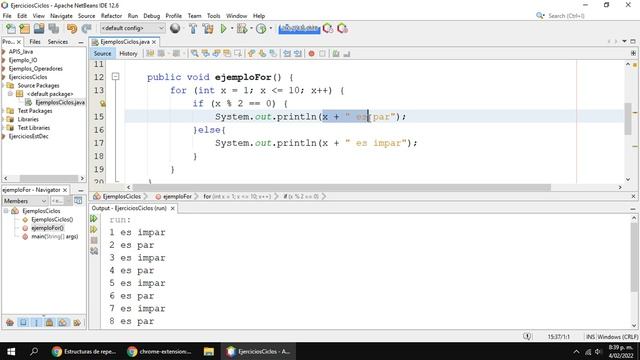Open the Run Project dropdown arrow
This screenshot has height=360, width=640.
click(x=232, y=29)
